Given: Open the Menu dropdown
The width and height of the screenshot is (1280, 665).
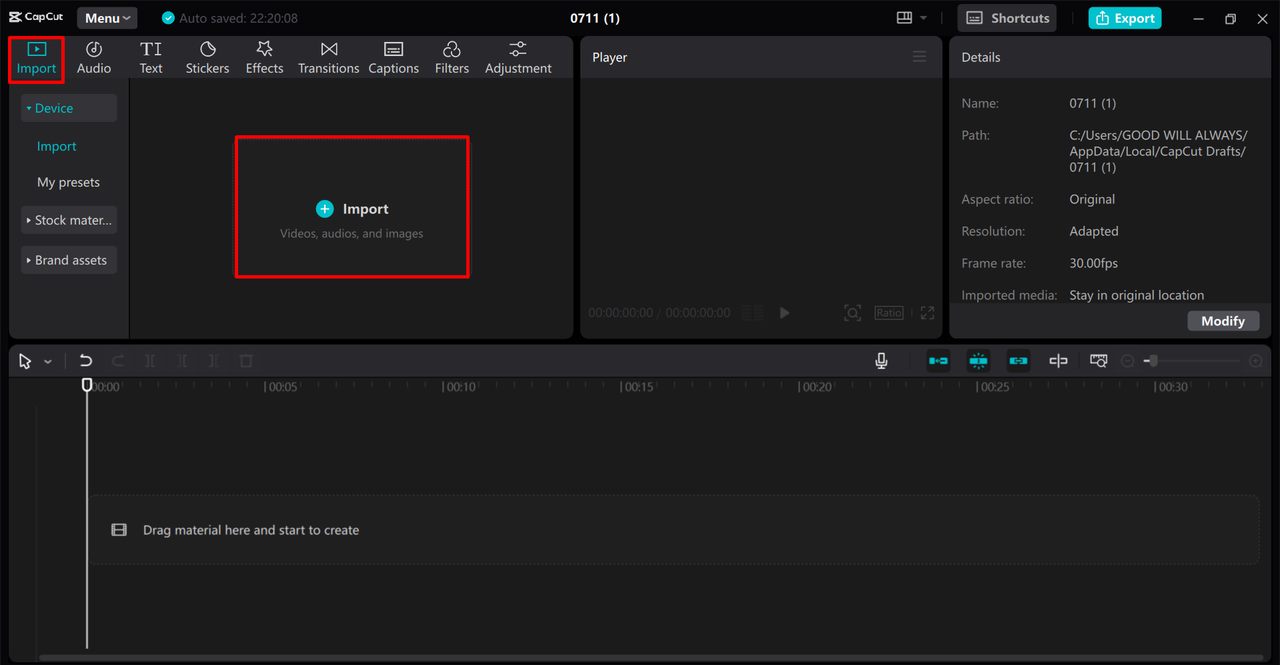Looking at the screenshot, I should pos(107,18).
